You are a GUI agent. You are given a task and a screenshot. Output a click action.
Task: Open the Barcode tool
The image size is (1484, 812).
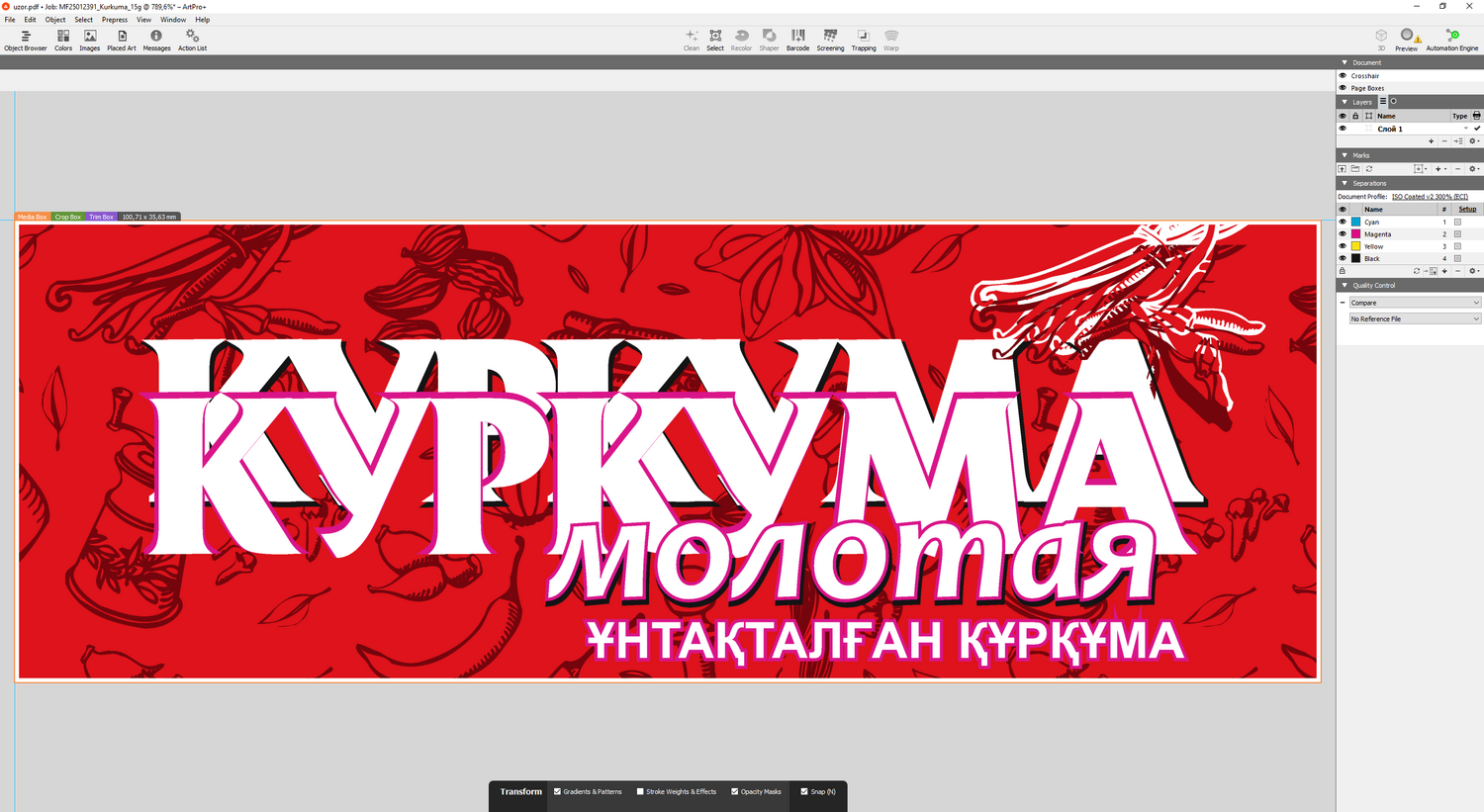pyautogui.click(x=797, y=41)
